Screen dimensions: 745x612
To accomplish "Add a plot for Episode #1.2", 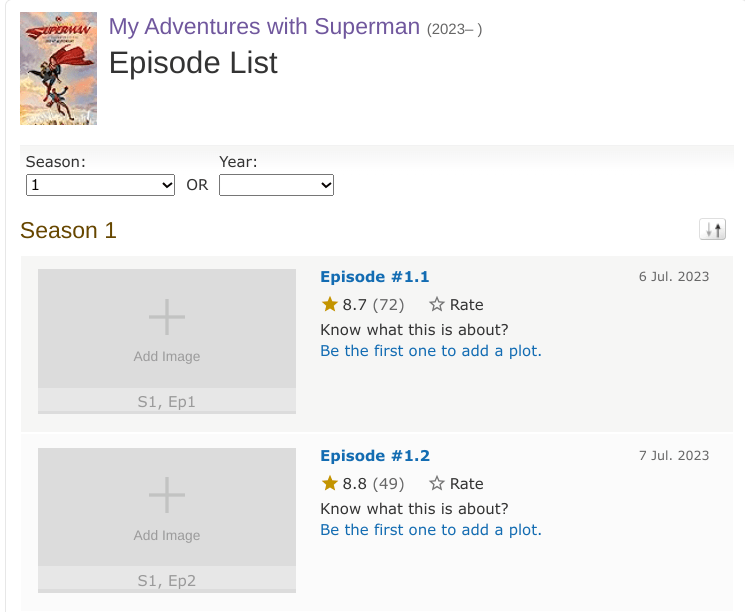I will [431, 530].
